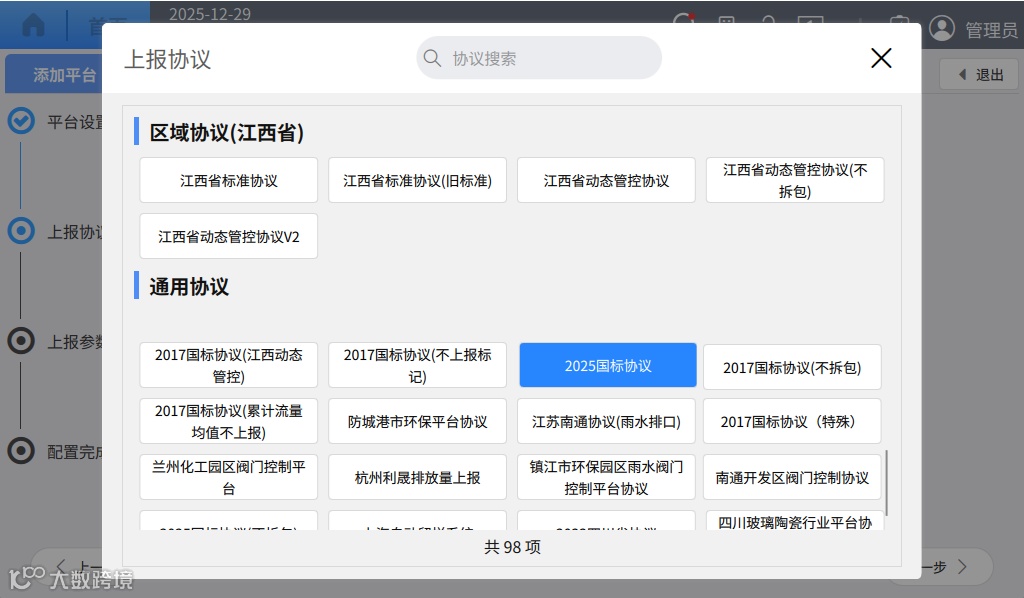The height and width of the screenshot is (598, 1024).
Task: Click the 2025-12-29 date in the top bar
Action: tap(210, 14)
